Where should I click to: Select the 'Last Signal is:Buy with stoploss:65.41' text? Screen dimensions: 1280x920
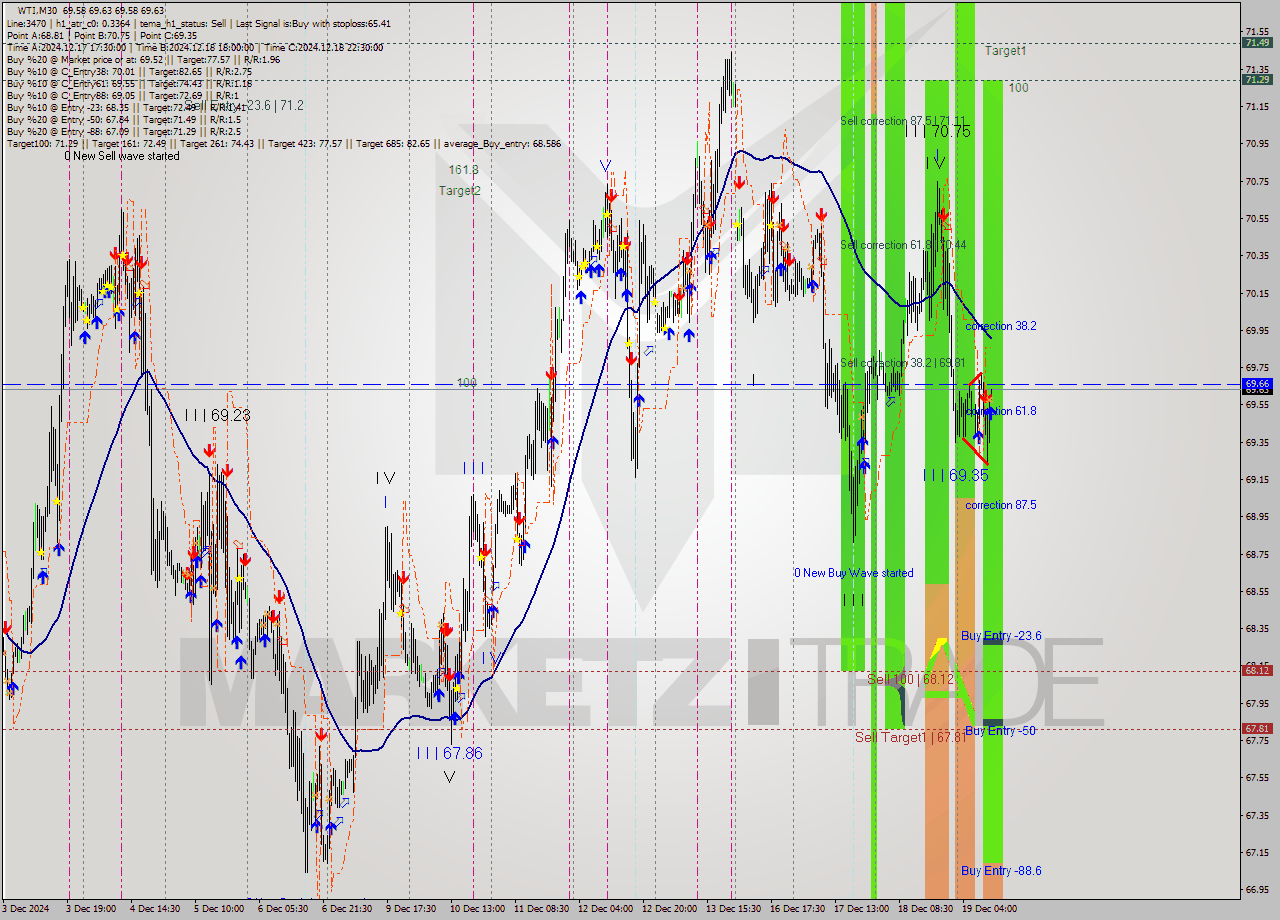point(315,23)
